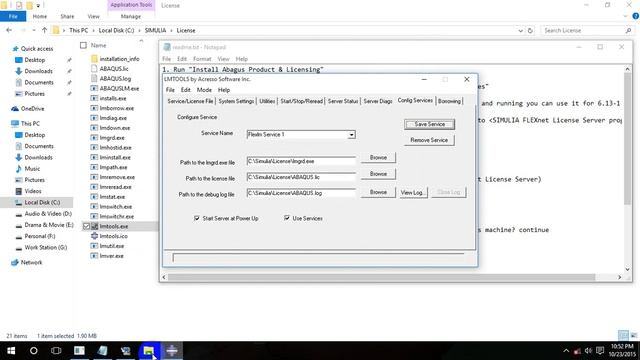The image size is (640, 360).
Task: Switch to the Start/Stop/Reread tab
Action: click(x=302, y=101)
